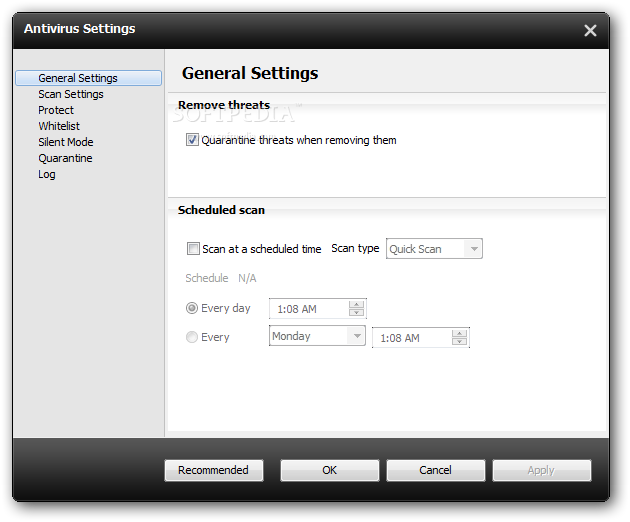Viewport: 630px width, 522px height.
Task: Increase the weekly scan time
Action: click(459, 333)
